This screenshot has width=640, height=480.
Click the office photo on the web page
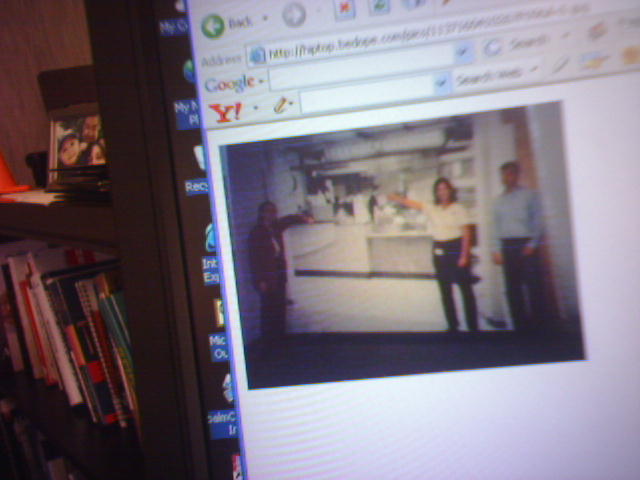click(402, 245)
